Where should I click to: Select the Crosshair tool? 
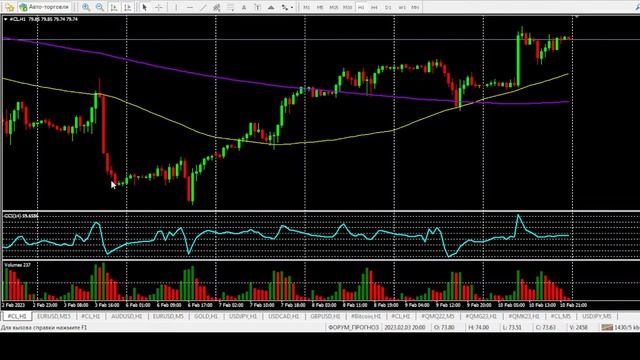[159, 7]
